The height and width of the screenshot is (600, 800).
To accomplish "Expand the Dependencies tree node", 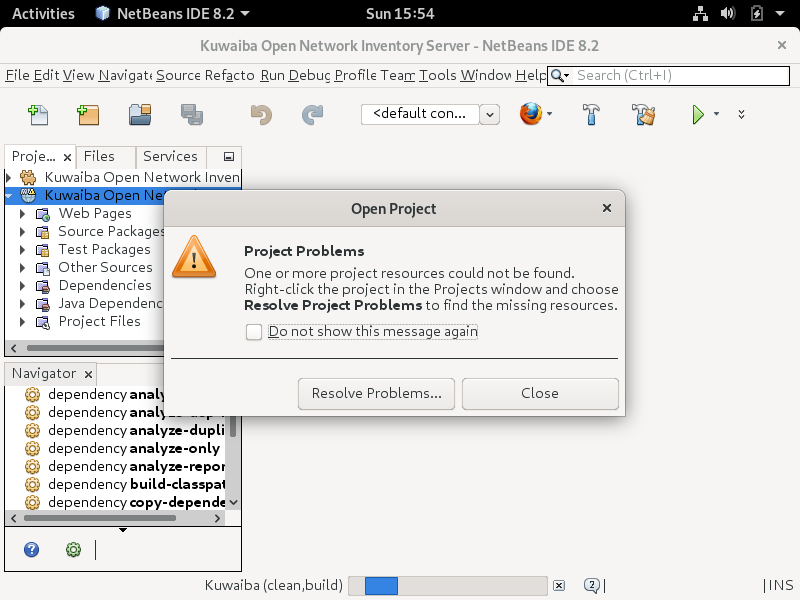I will 23,286.
